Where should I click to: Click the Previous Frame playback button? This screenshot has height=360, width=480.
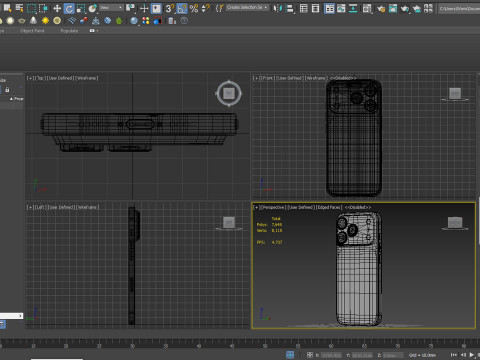[x=463, y=355]
